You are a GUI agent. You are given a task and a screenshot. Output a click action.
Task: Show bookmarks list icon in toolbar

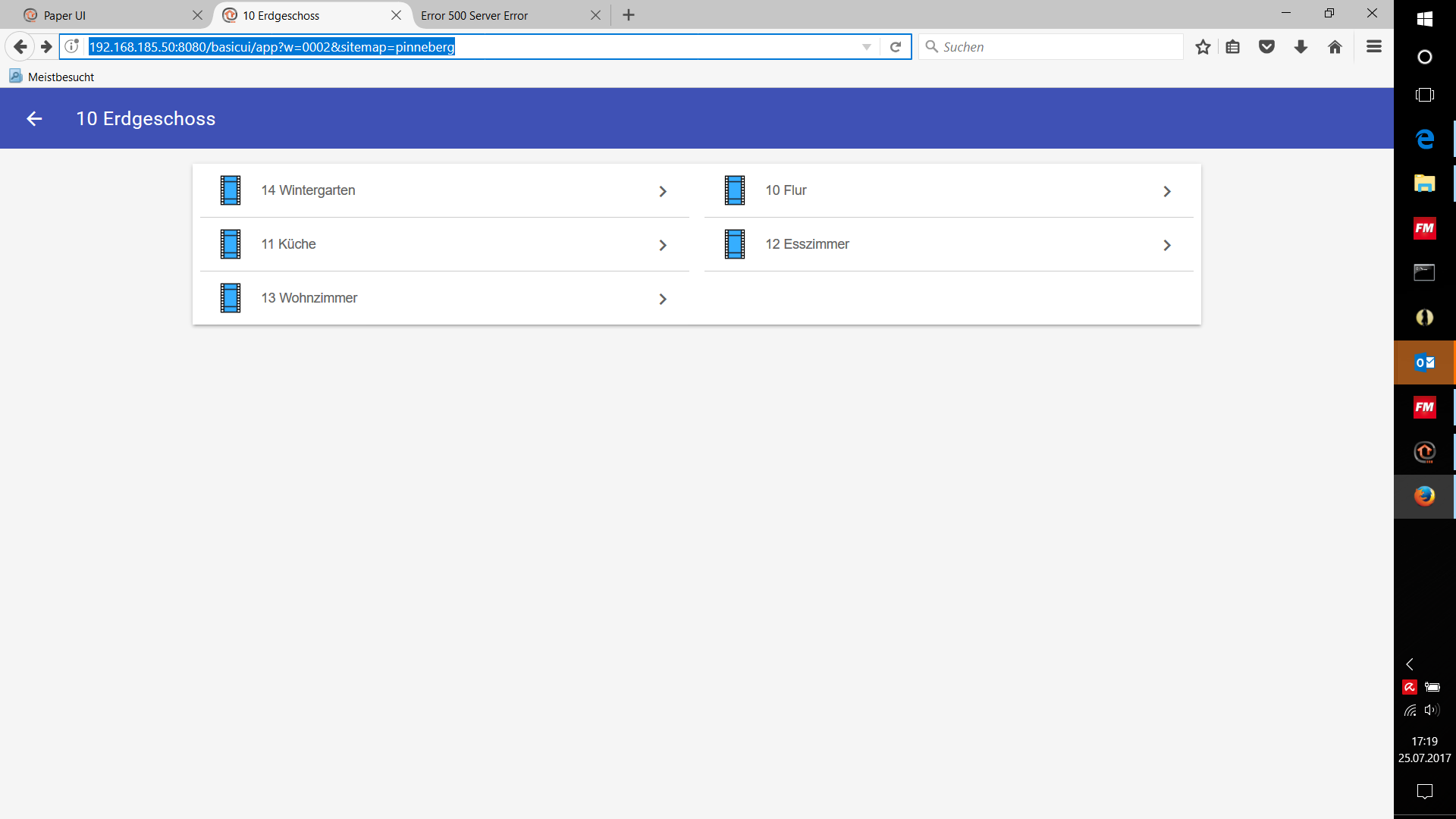click(1233, 47)
